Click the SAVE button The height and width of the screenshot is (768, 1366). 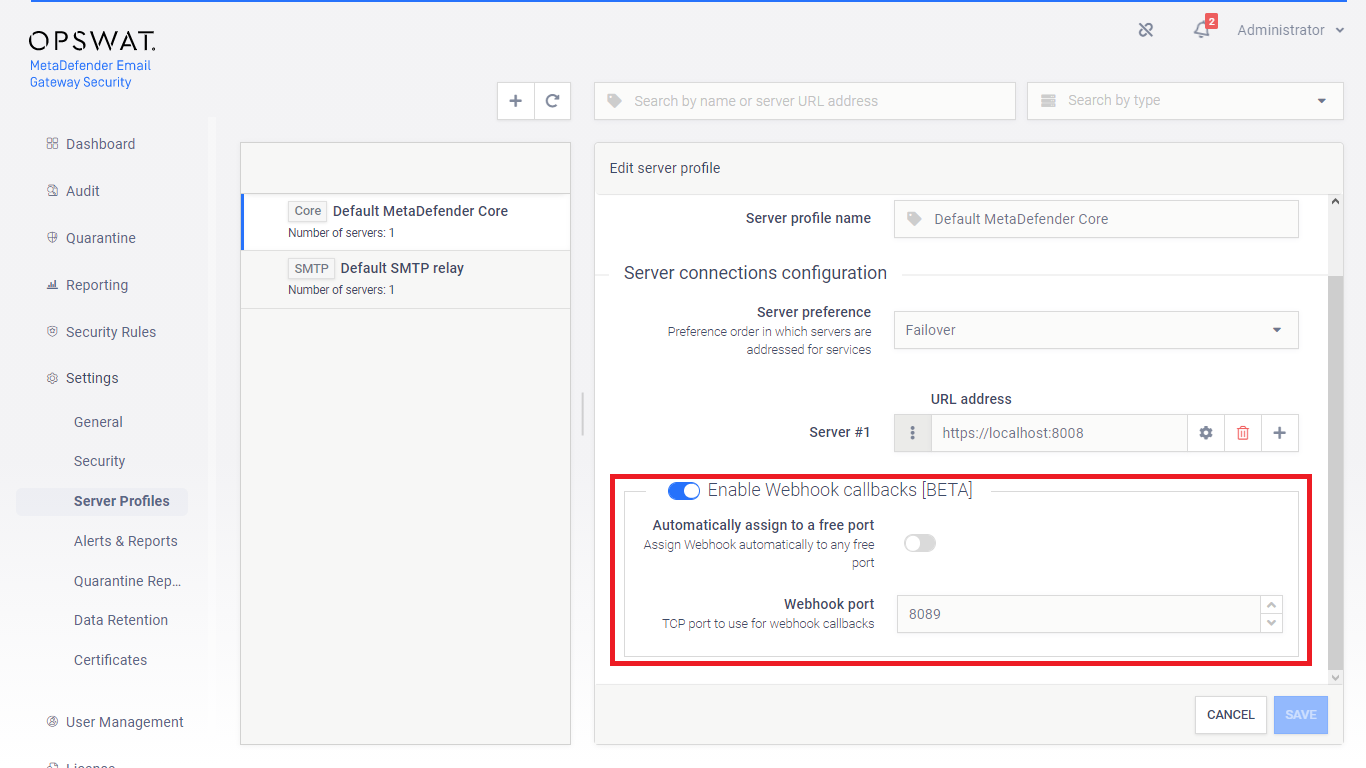coord(1301,715)
